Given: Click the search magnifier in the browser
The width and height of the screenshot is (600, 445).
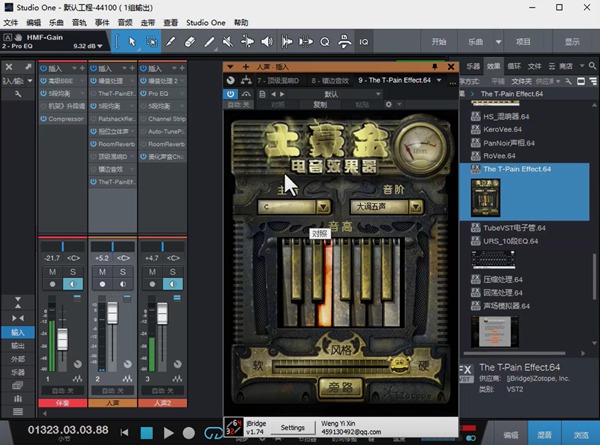Looking at the screenshot, I should (x=592, y=66).
